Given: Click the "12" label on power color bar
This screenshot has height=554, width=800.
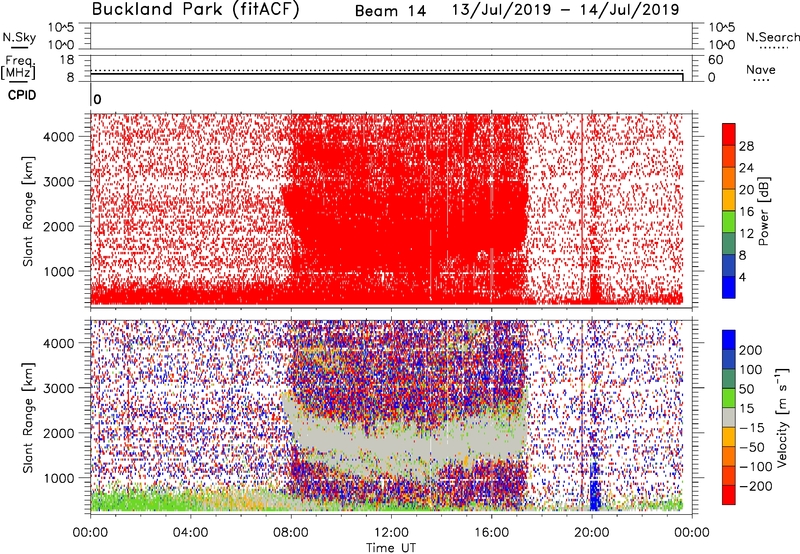Looking at the screenshot, I should pyautogui.click(x=746, y=234).
